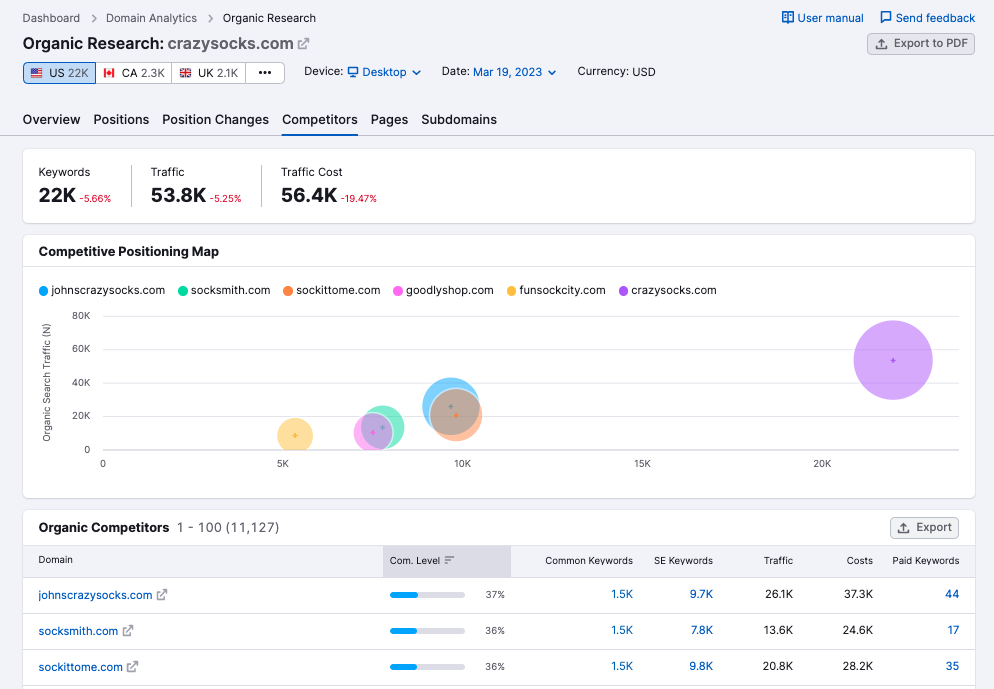The width and height of the screenshot is (994, 689).
Task: Select the Competitors tab
Action: click(320, 120)
